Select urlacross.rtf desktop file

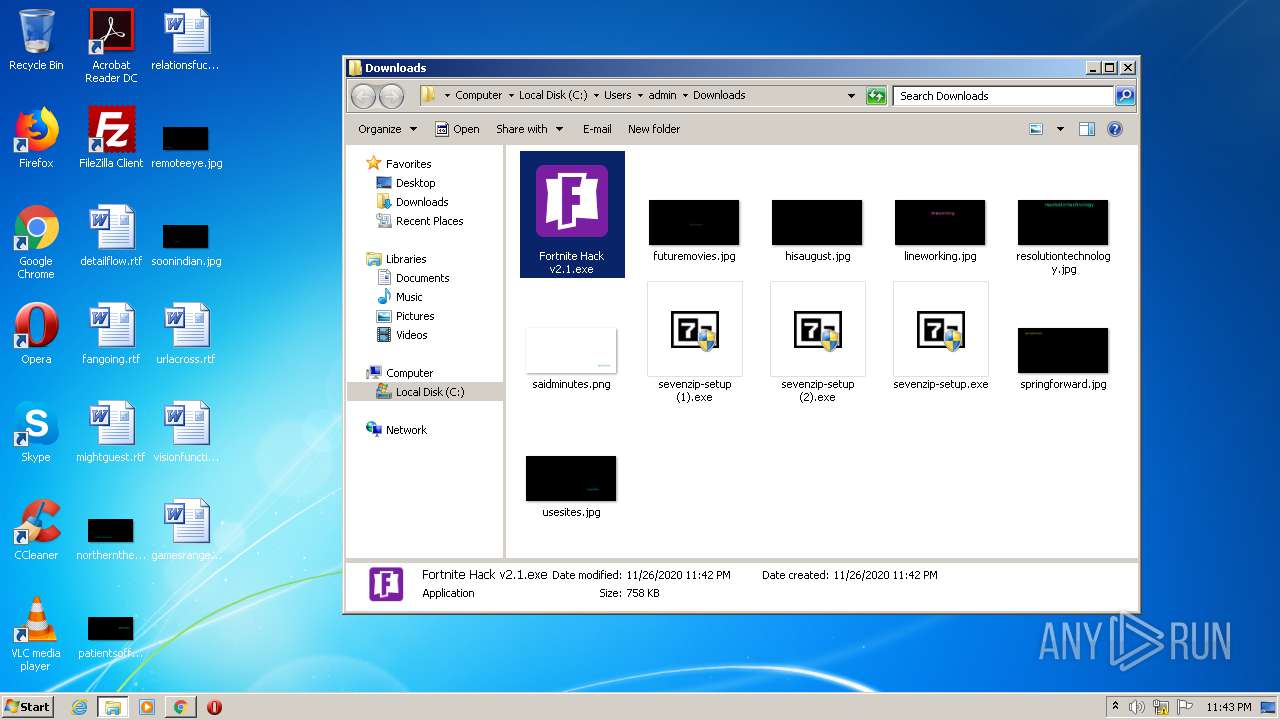tap(186, 334)
